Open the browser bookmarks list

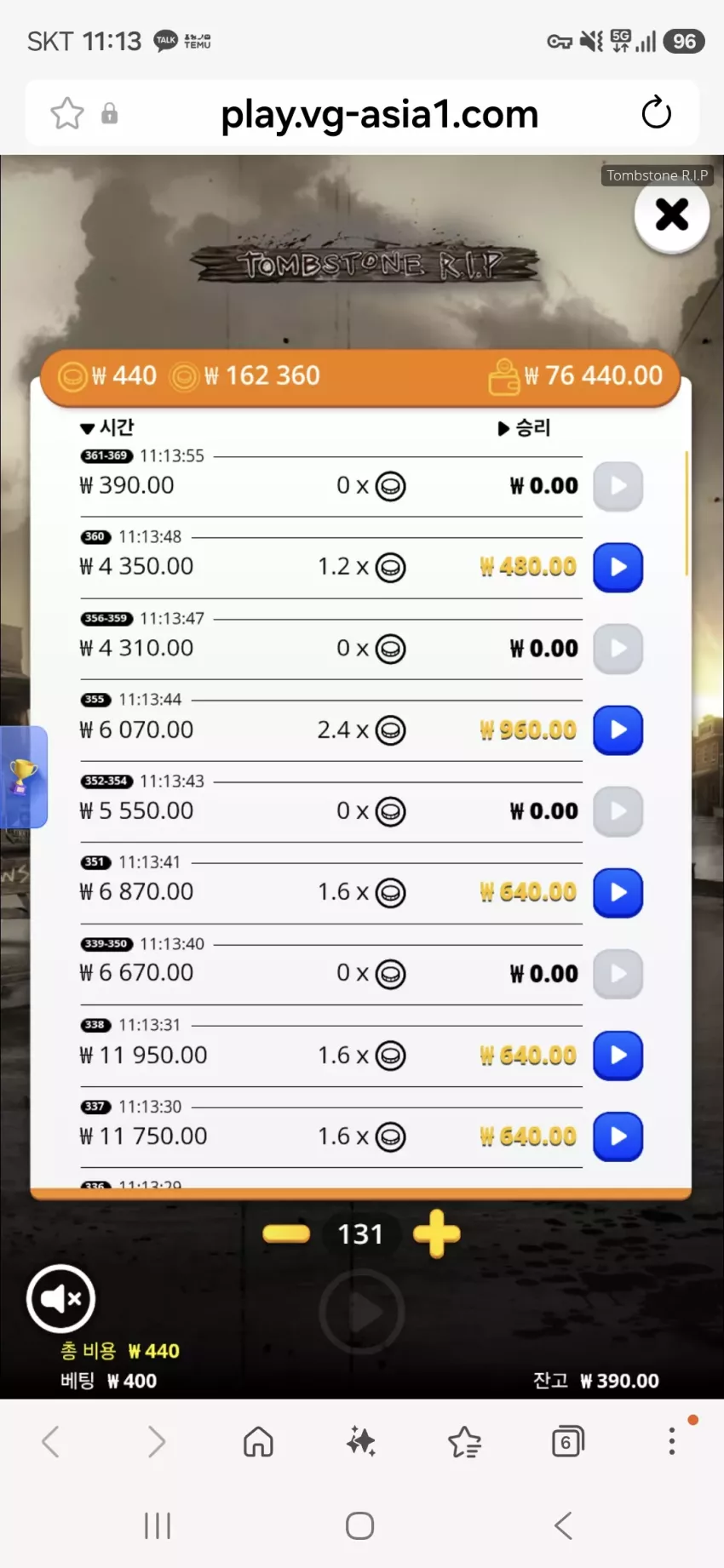point(465,1441)
